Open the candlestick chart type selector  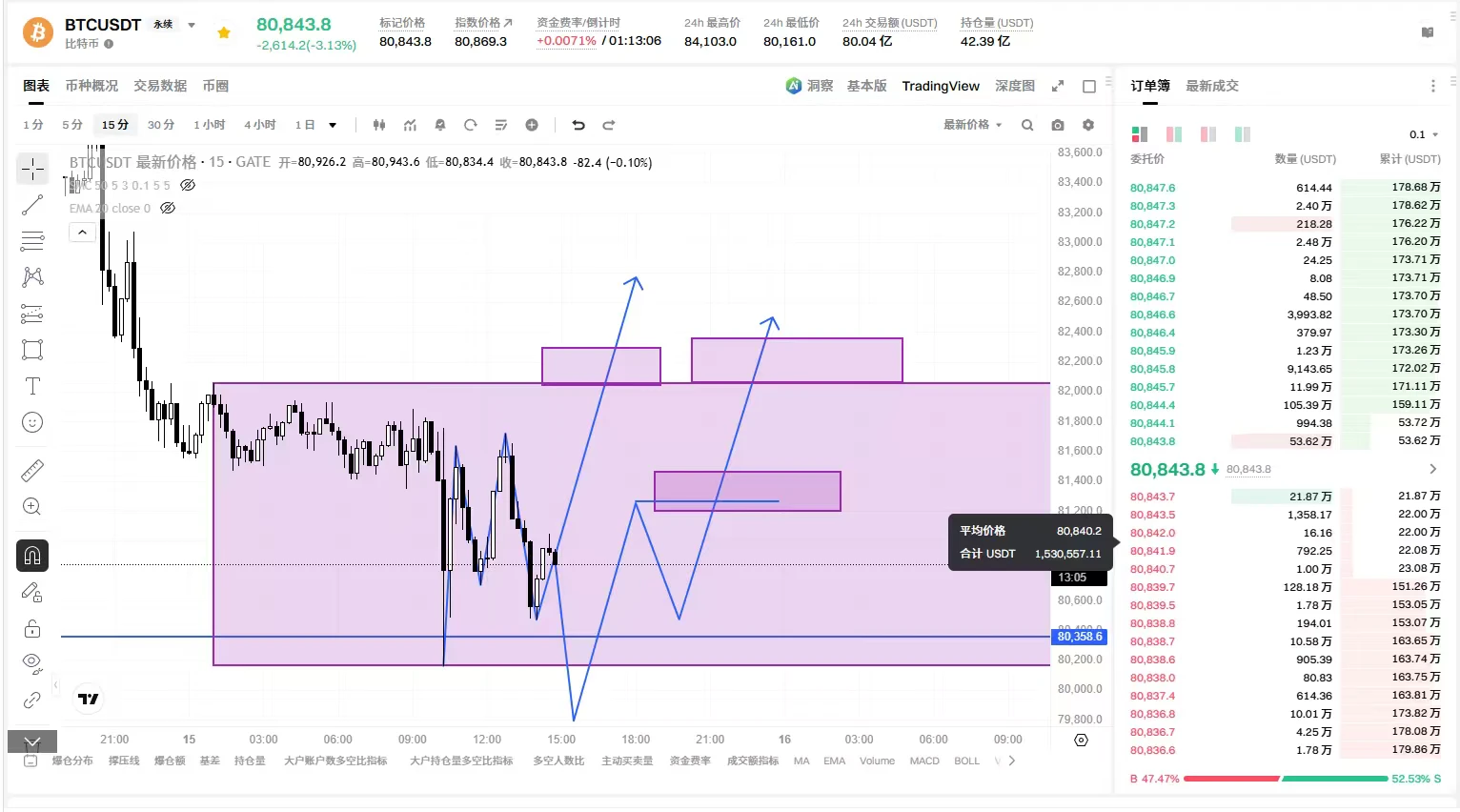379,125
